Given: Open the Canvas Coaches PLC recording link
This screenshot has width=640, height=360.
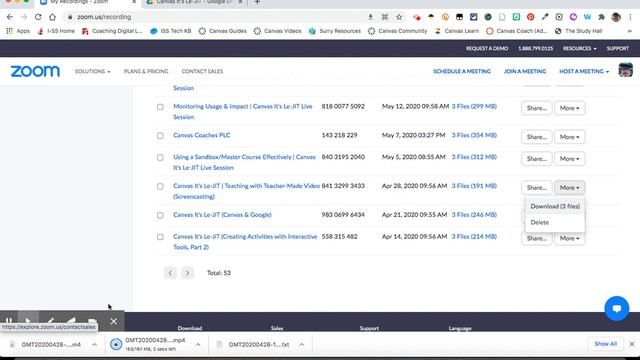Looking at the screenshot, I should (x=202, y=136).
